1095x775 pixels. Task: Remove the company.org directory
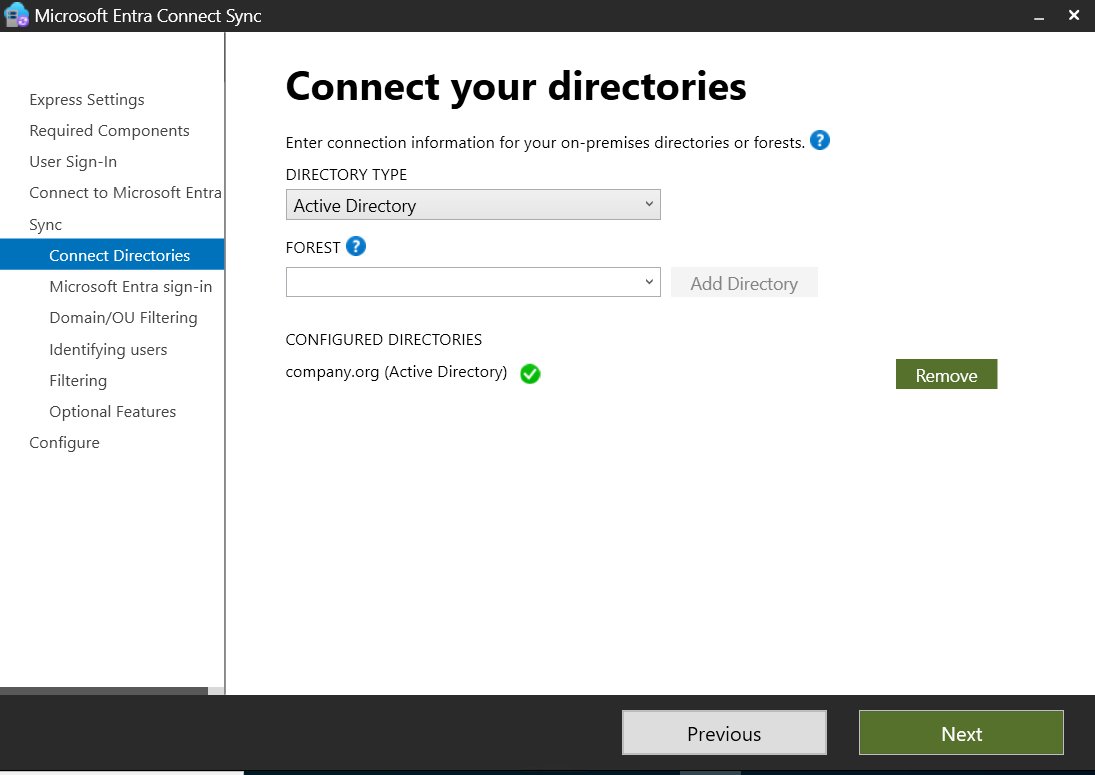946,375
